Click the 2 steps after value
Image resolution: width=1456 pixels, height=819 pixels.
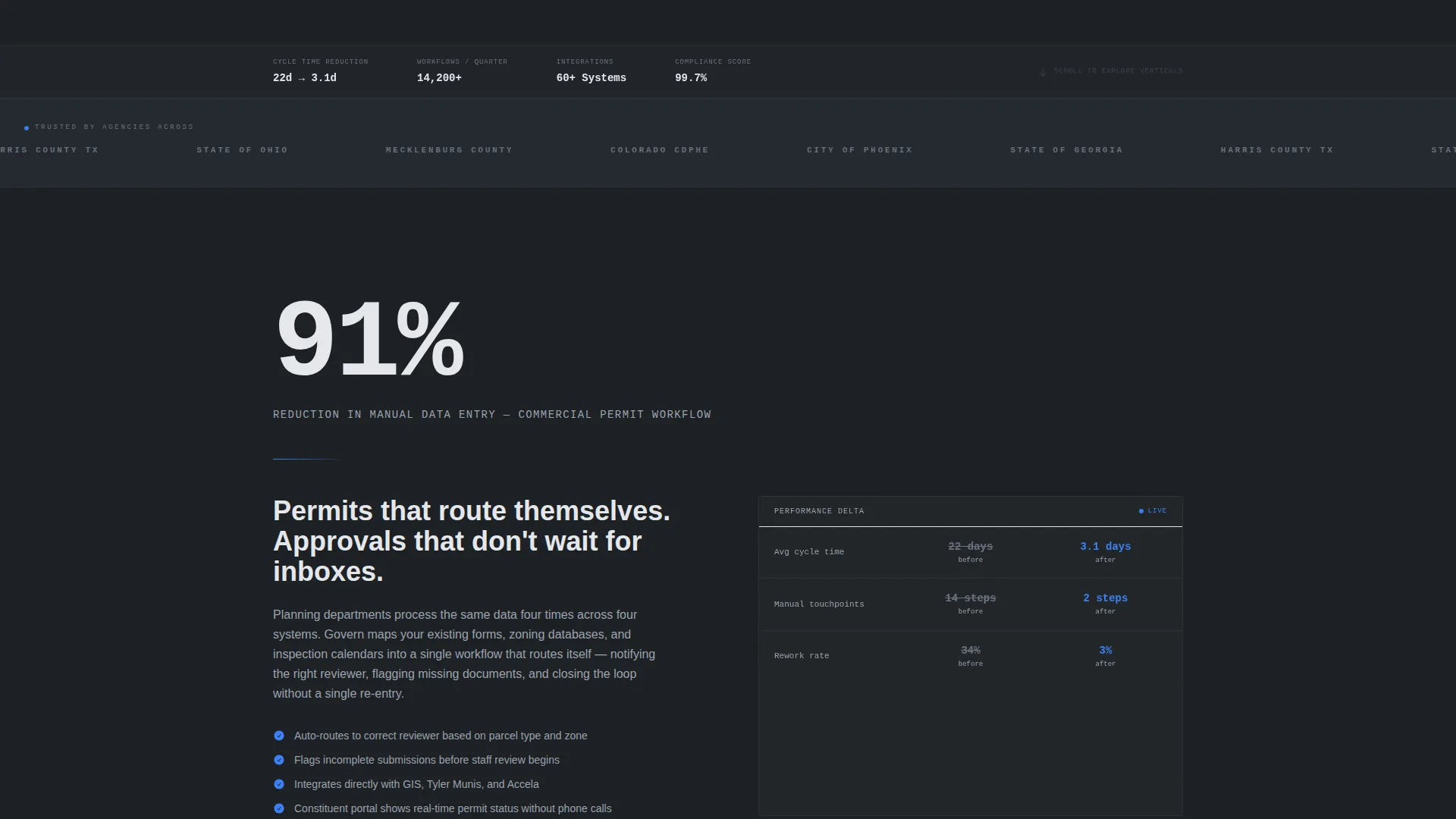pyautogui.click(x=1106, y=598)
